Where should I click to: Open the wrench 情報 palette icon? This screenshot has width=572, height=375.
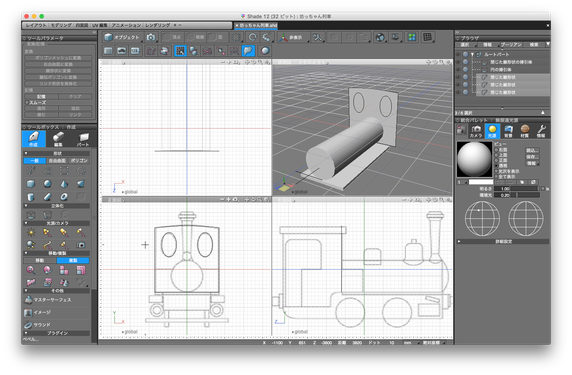point(541,131)
